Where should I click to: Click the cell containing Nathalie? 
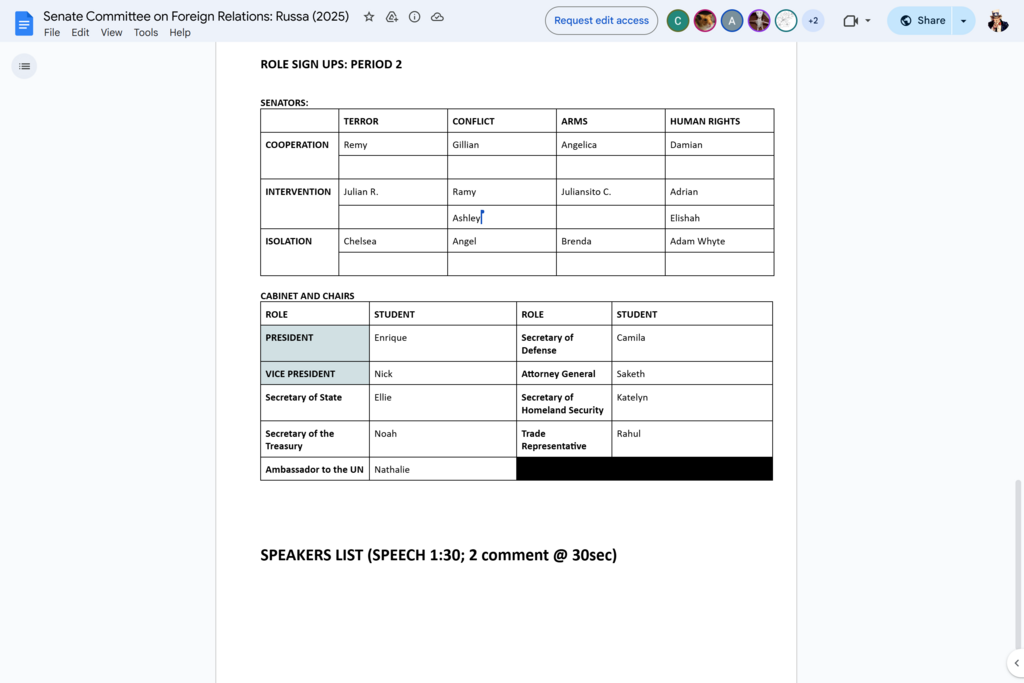tap(443, 469)
